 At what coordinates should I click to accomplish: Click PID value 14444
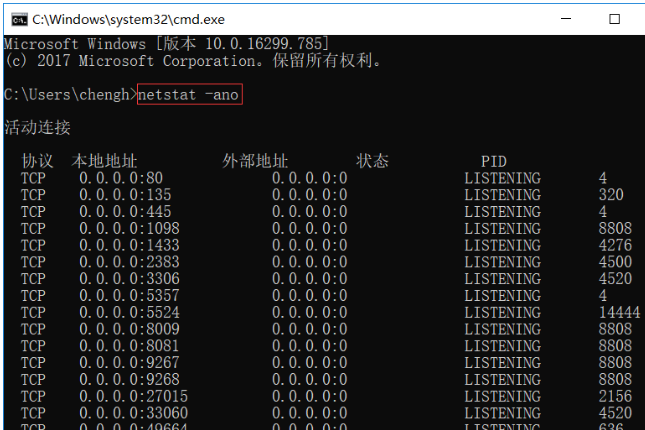click(619, 313)
